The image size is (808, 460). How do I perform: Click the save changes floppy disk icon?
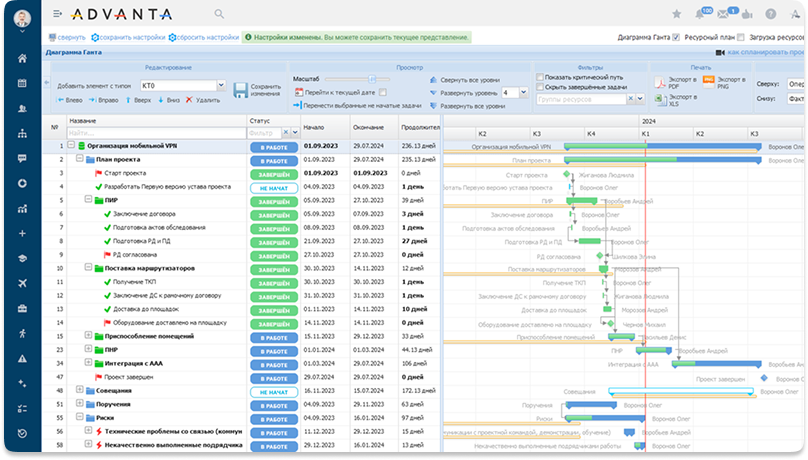click(240, 90)
